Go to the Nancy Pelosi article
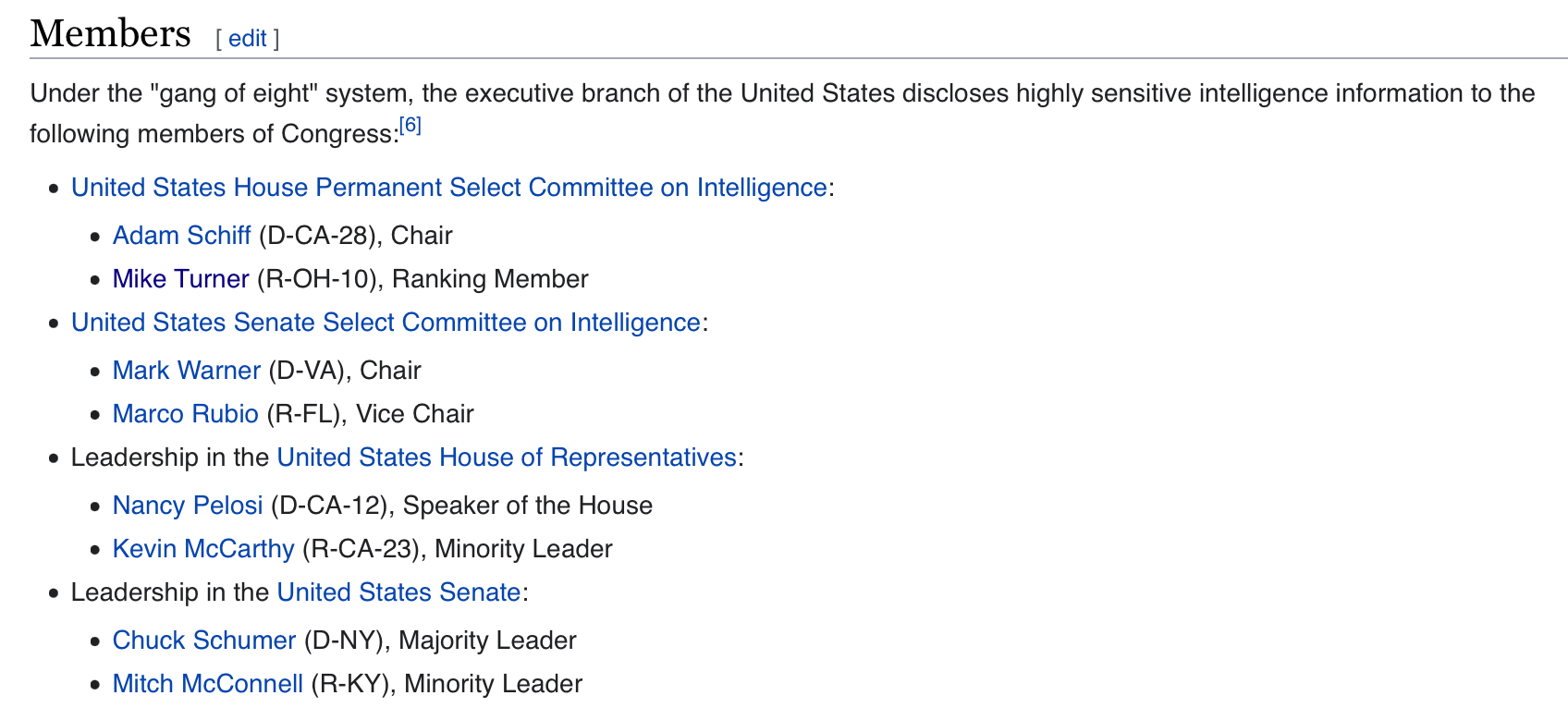The width and height of the screenshot is (1568, 720). [188, 506]
